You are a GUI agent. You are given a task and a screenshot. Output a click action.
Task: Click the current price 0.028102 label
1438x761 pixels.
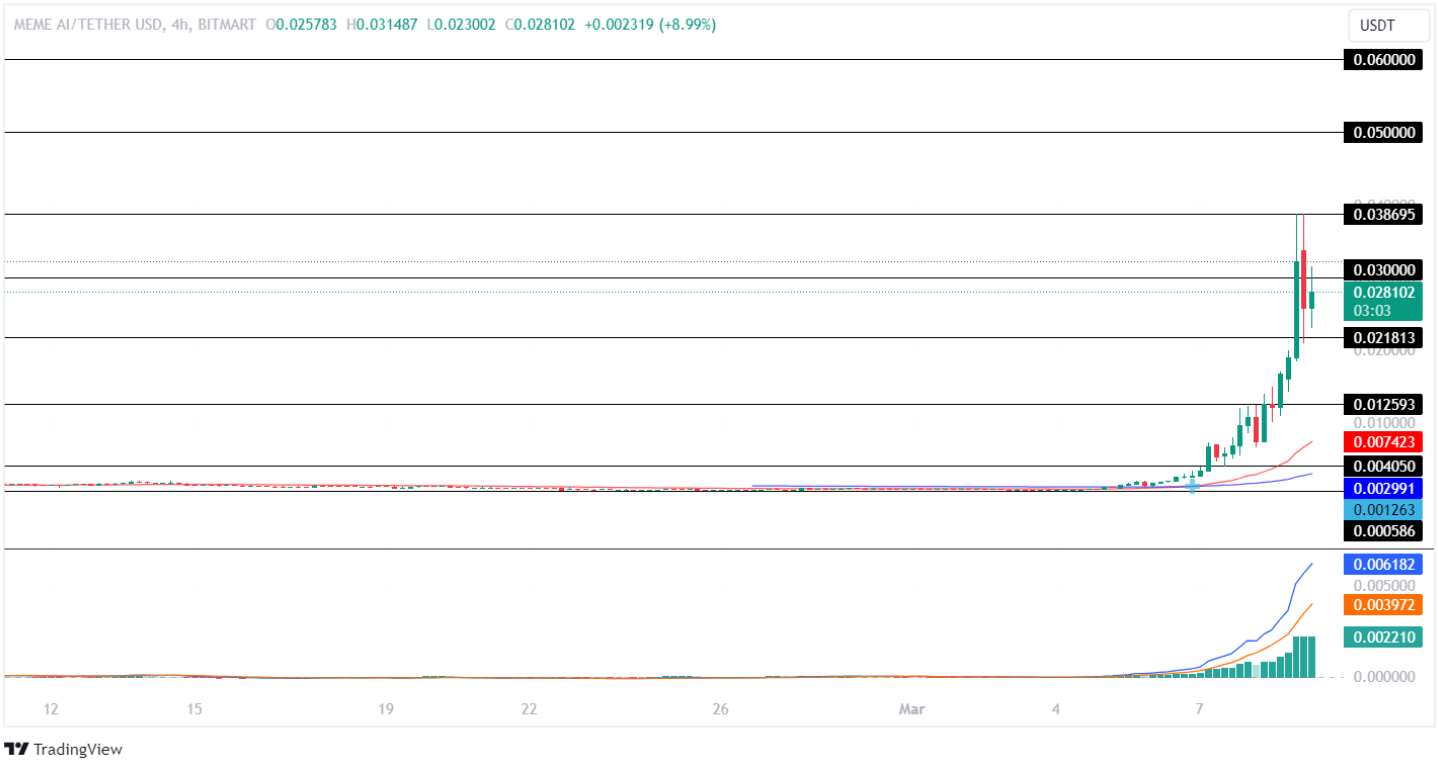click(1384, 293)
